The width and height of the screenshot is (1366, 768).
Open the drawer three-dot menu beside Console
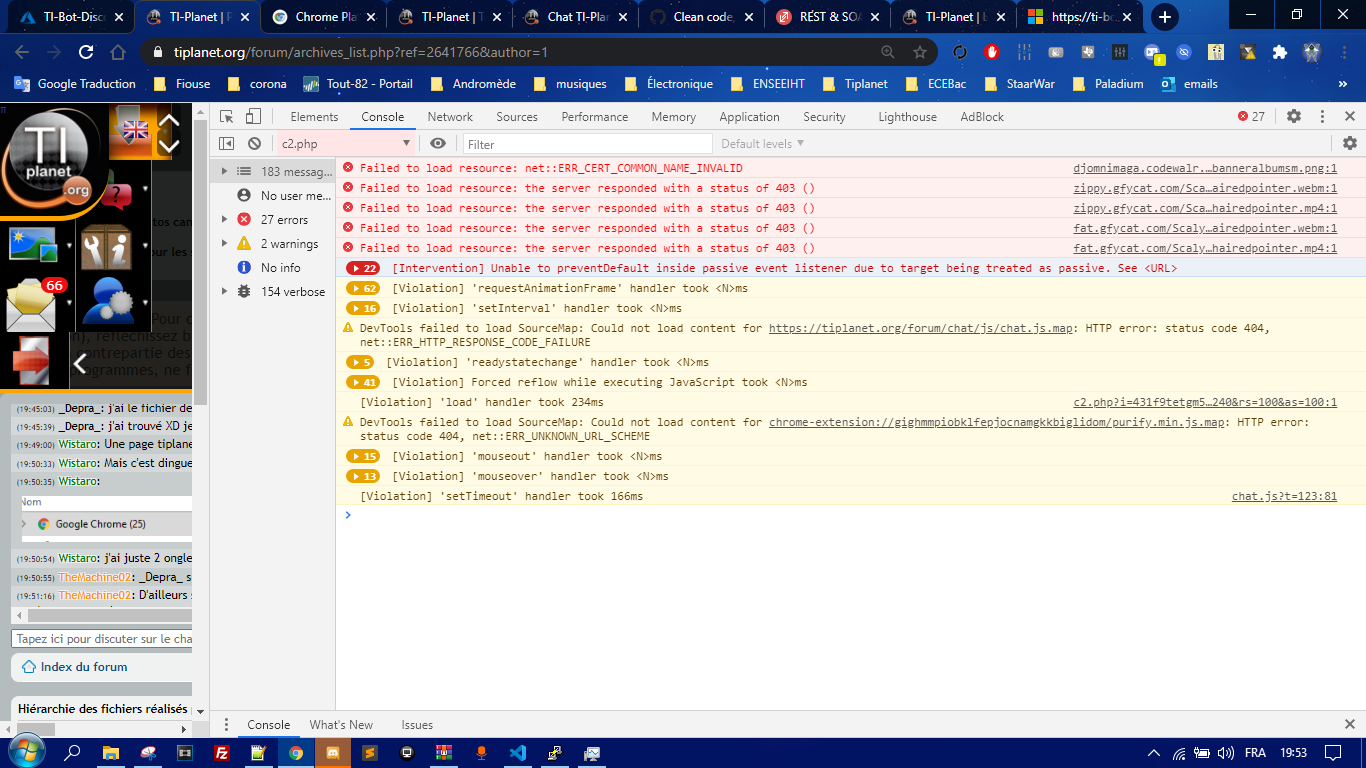pyautogui.click(x=227, y=725)
